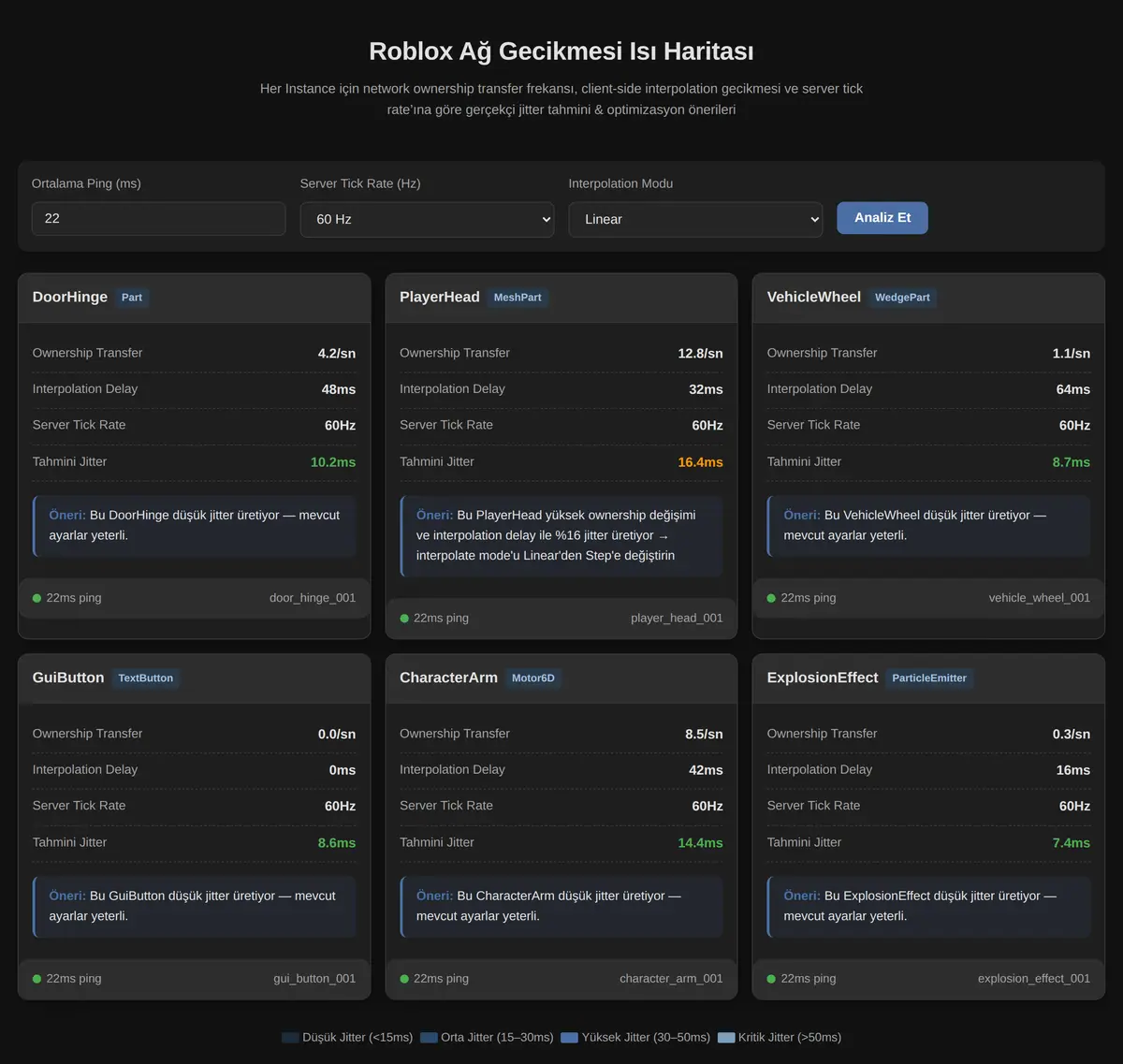Image resolution: width=1123 pixels, height=1064 pixels.
Task: Click the explosion_effect_001 identifier
Action: coord(1034,979)
